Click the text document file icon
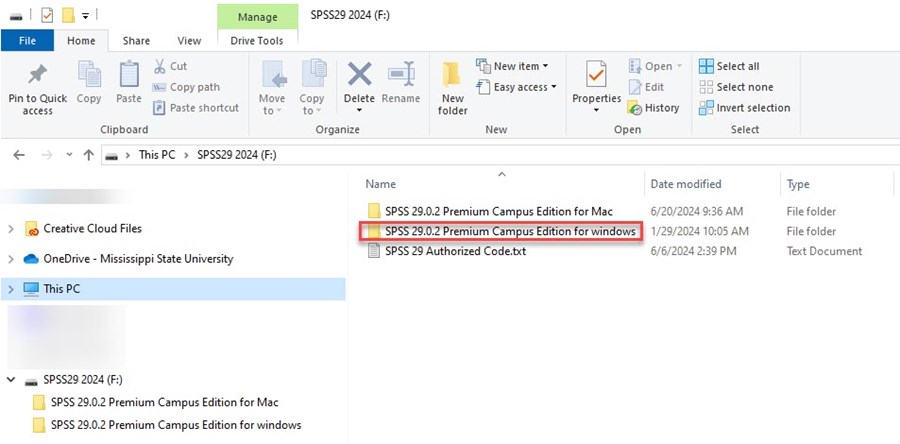 click(374, 251)
